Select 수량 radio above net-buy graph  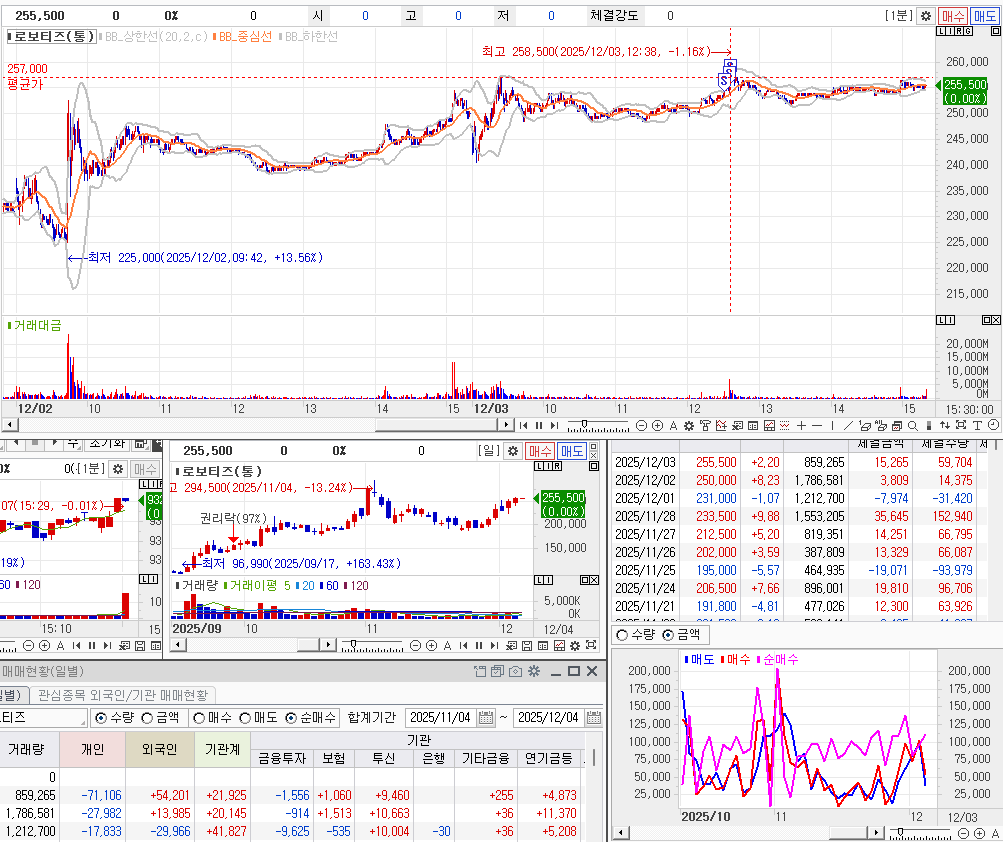622,635
